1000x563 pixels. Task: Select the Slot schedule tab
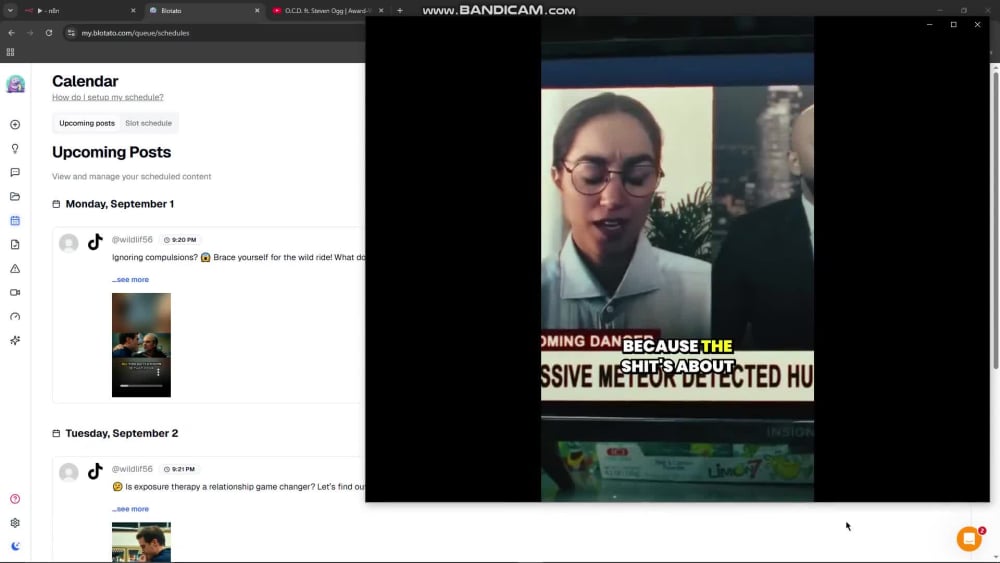(x=148, y=123)
